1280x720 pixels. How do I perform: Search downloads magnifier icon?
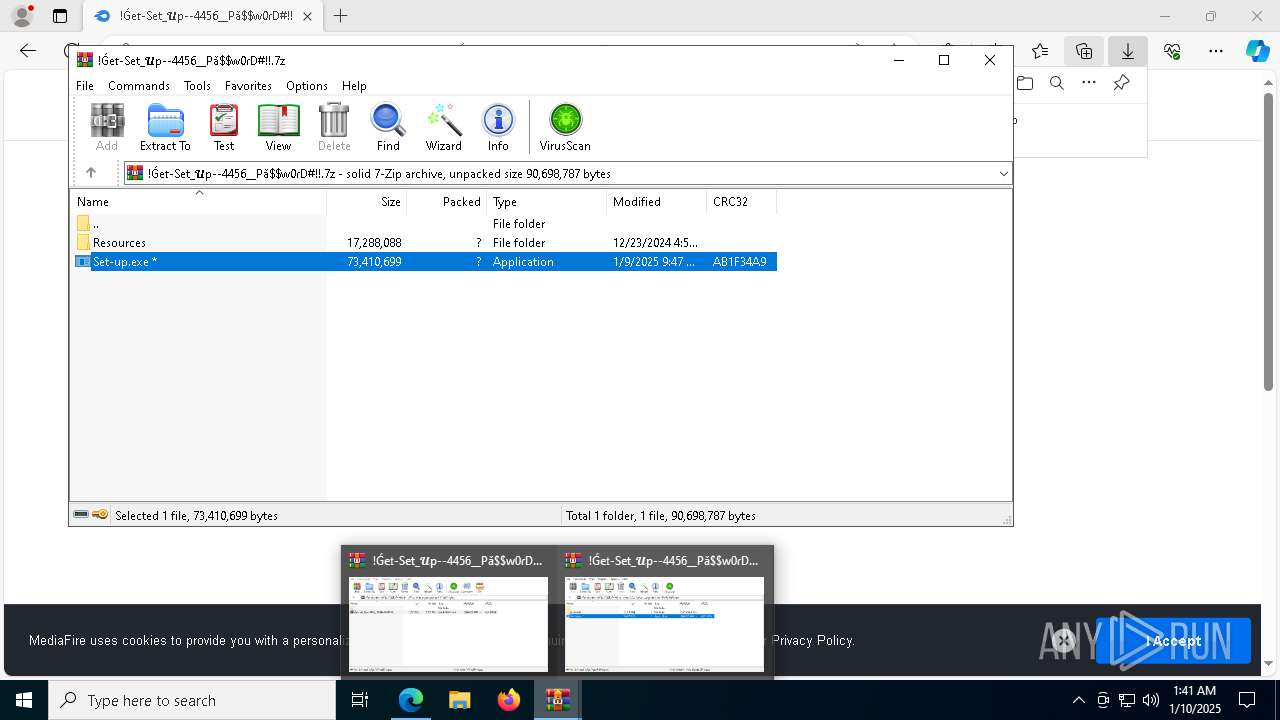click(1057, 83)
